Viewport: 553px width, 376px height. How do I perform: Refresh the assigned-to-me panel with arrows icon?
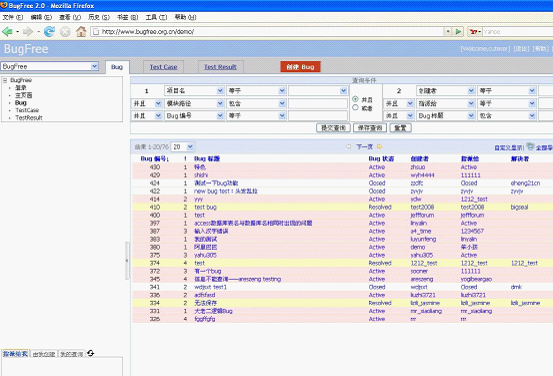pos(90,353)
